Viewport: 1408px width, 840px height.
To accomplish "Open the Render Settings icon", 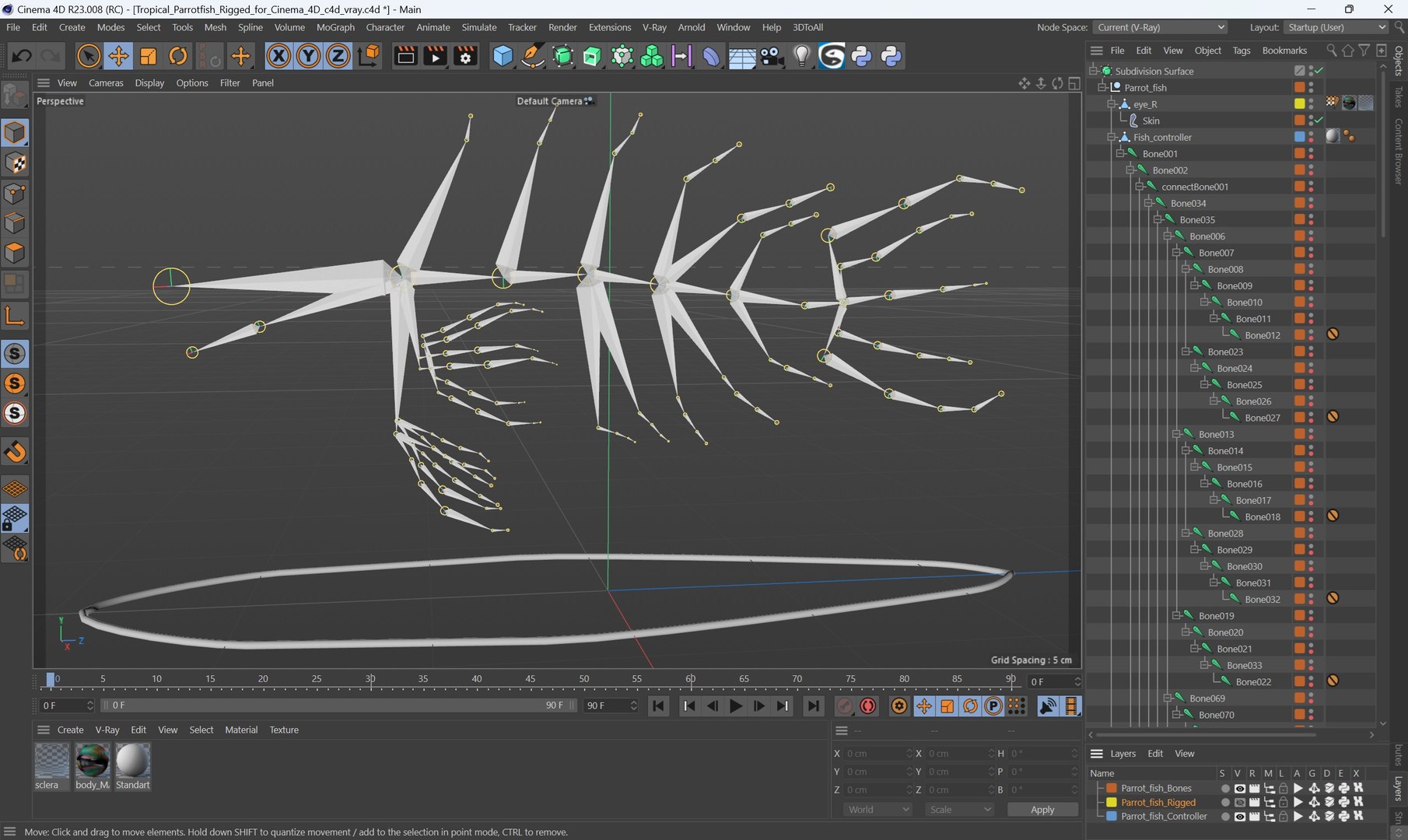I will [x=465, y=56].
